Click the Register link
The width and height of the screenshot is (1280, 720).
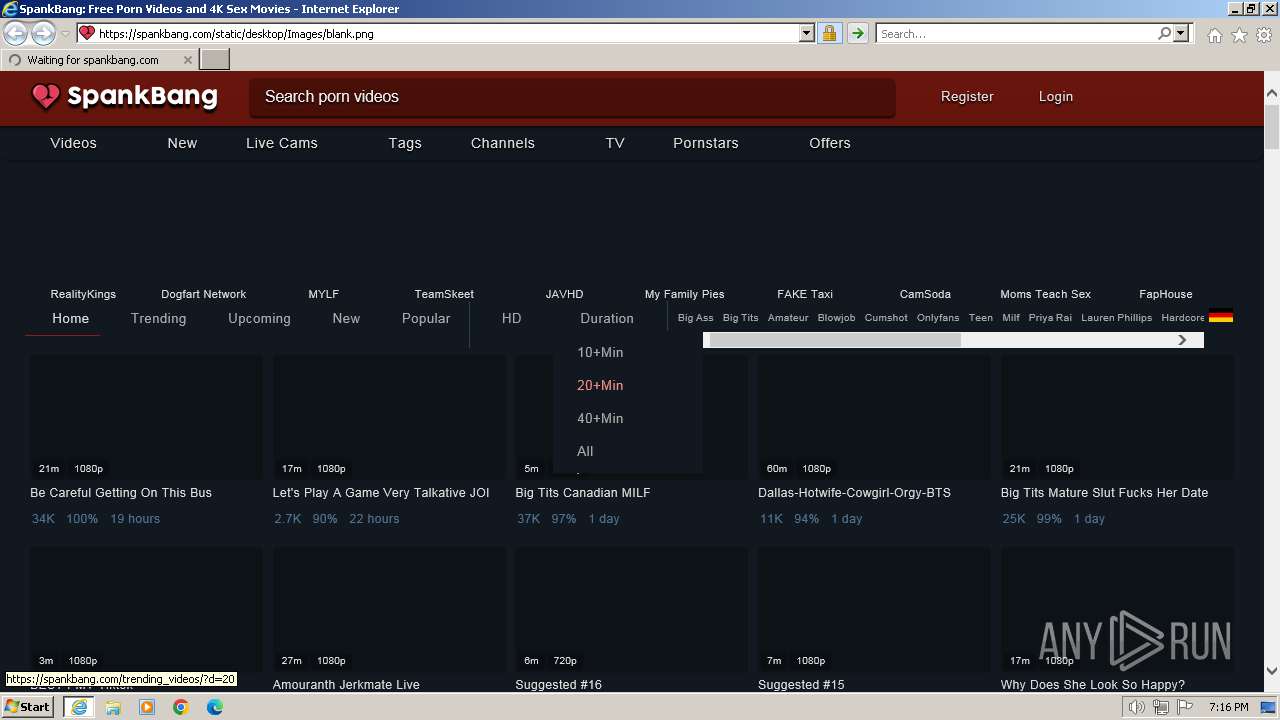pos(967,97)
